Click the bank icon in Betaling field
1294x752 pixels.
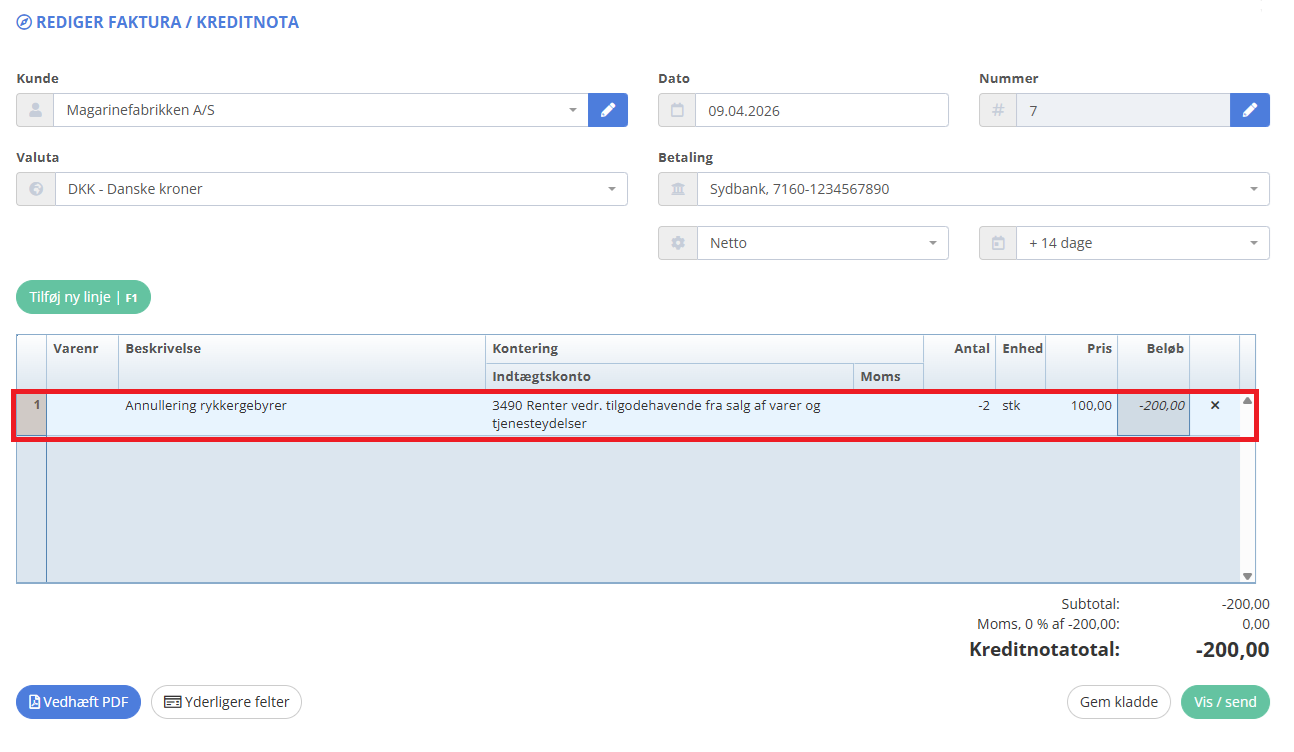click(x=677, y=189)
